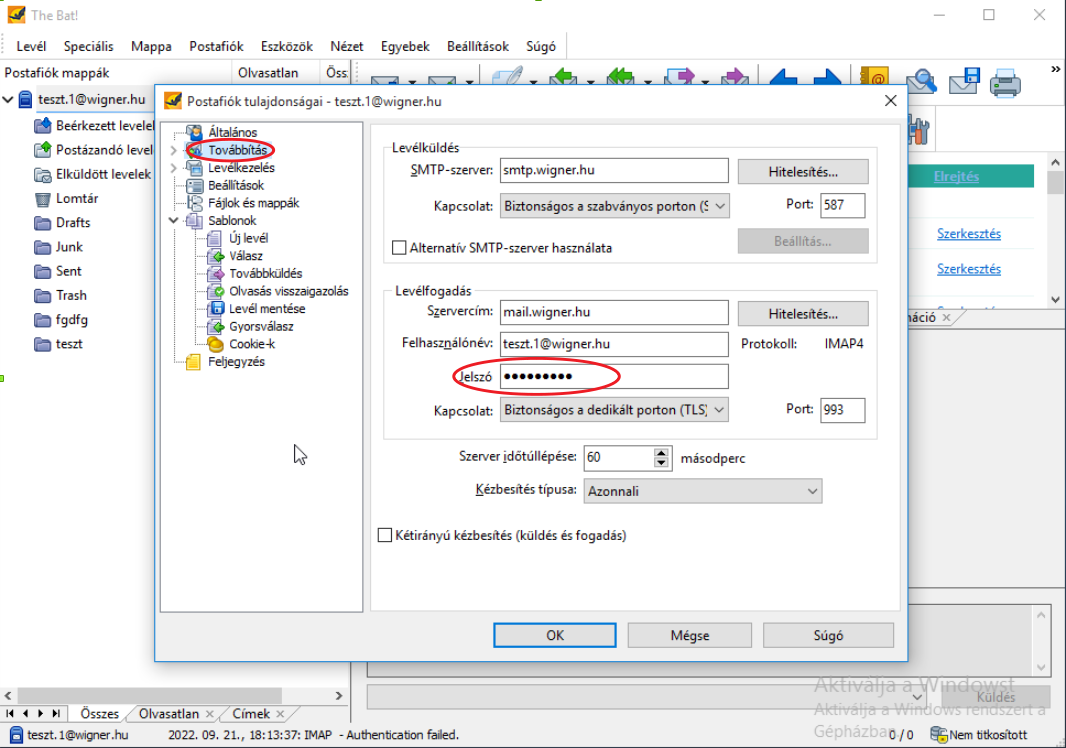Expand the Levélkezelés tree node
The width and height of the screenshot is (1066, 748).
pyautogui.click(x=173, y=167)
